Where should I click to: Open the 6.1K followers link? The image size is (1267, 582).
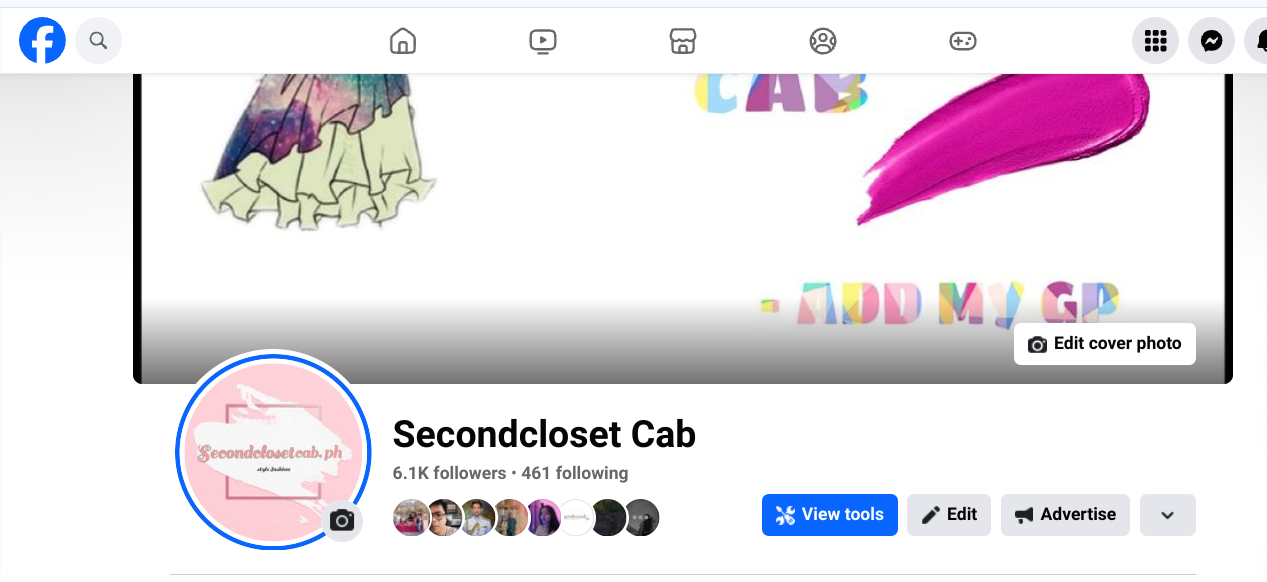tap(449, 473)
